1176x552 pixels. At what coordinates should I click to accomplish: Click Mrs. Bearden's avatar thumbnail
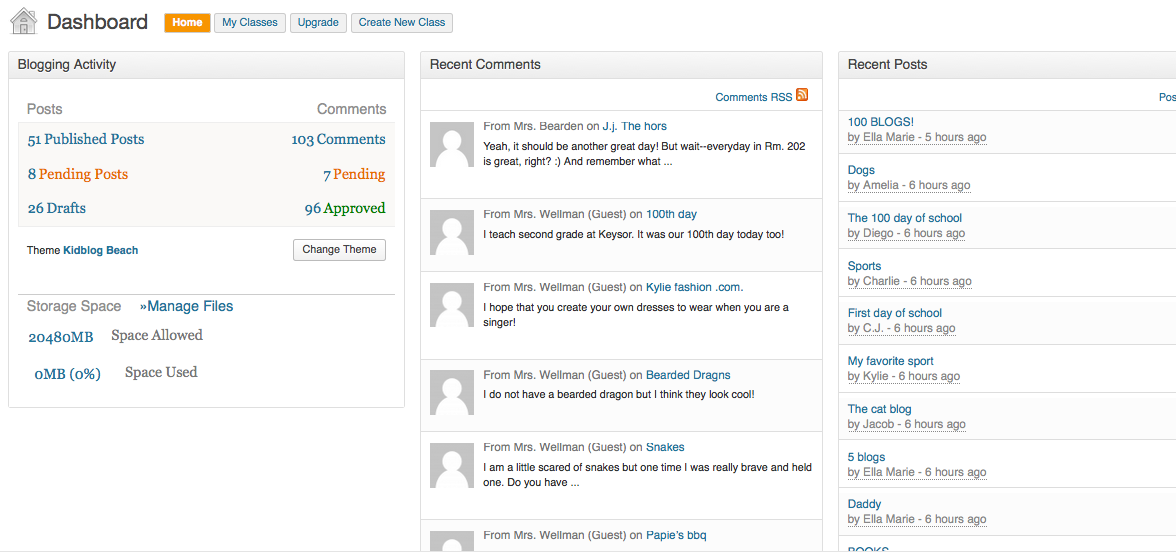point(451,145)
